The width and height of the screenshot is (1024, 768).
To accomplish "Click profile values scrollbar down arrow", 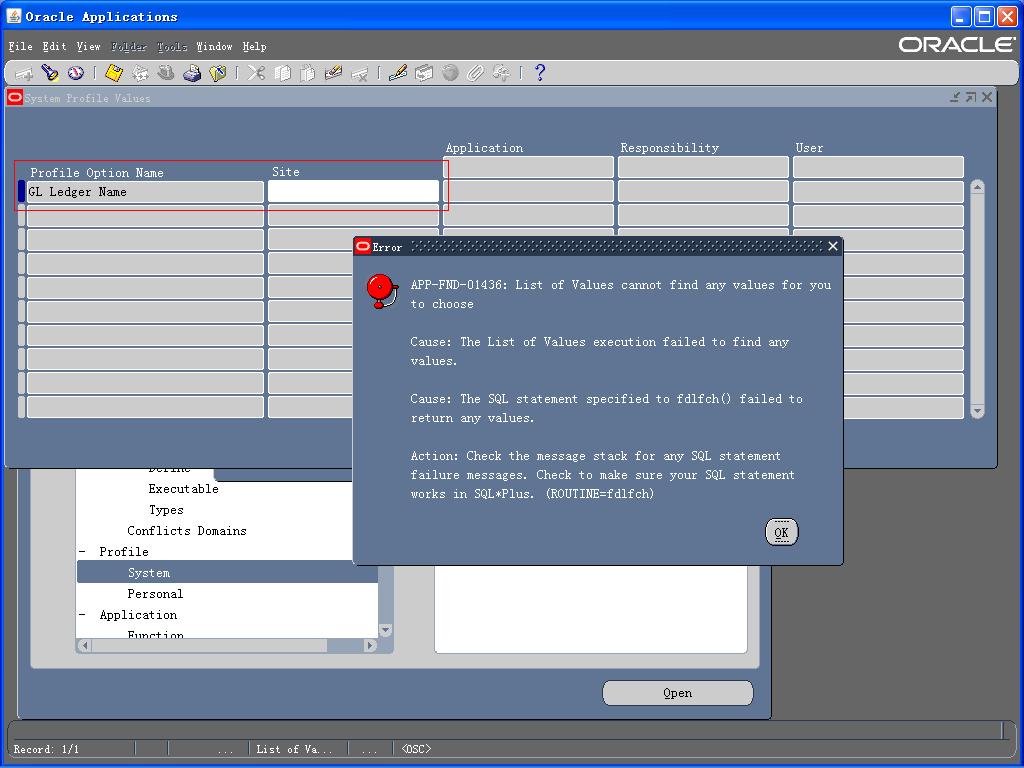I will coord(978,411).
